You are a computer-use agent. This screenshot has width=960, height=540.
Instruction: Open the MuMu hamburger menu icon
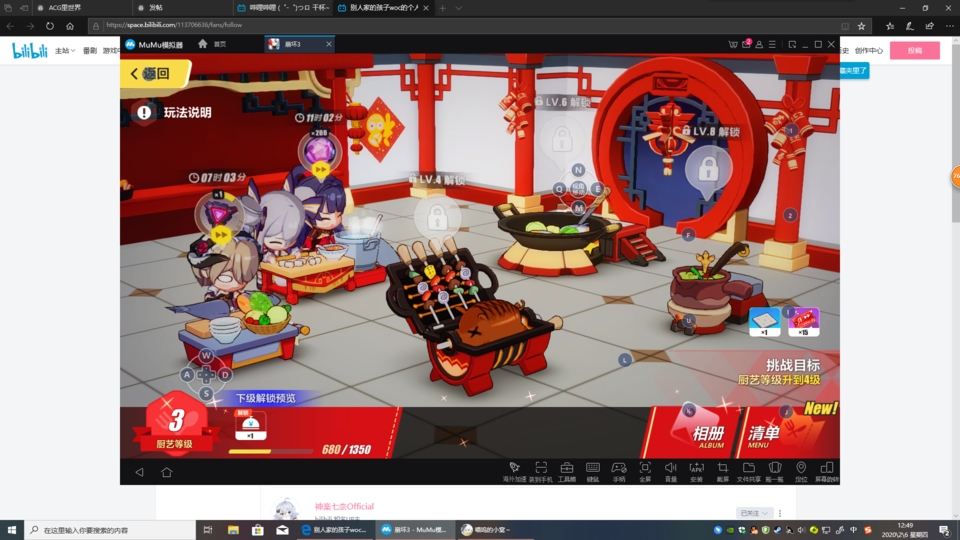772,44
